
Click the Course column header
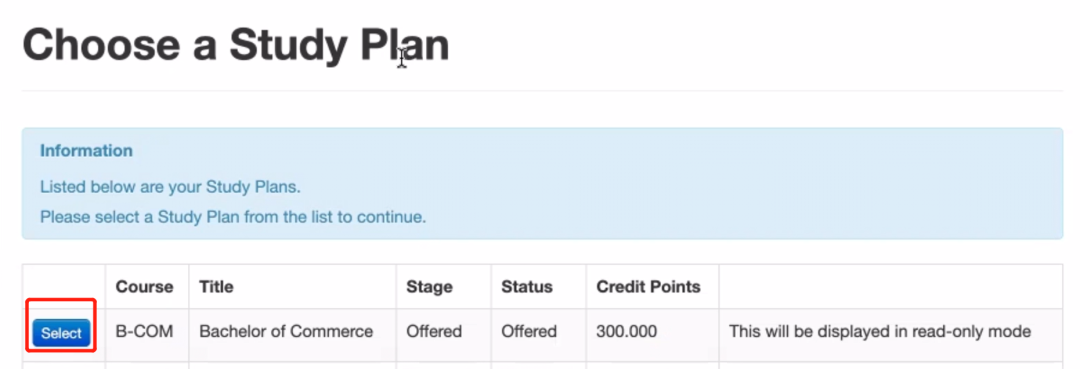click(145, 286)
